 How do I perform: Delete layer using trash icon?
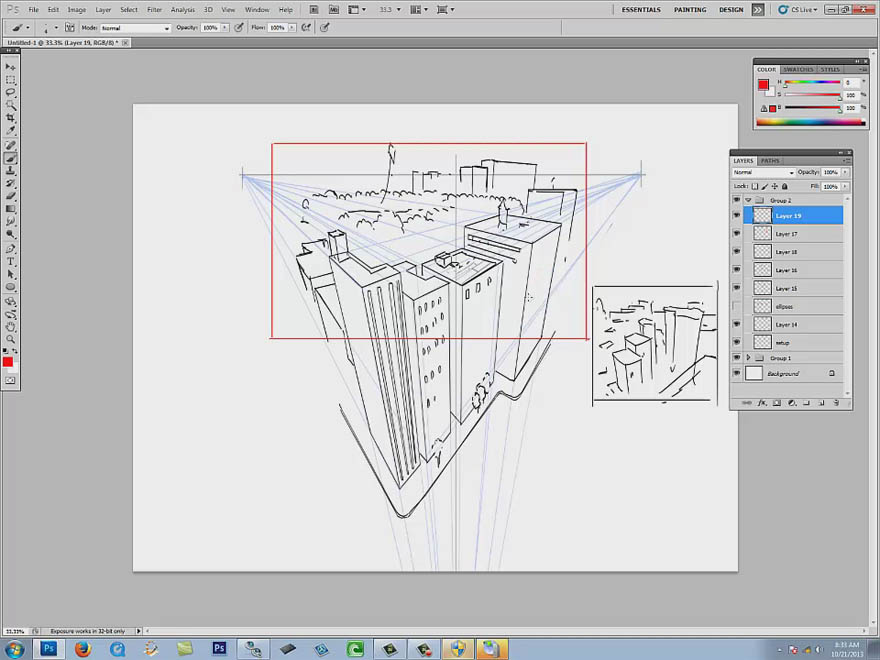(x=836, y=403)
